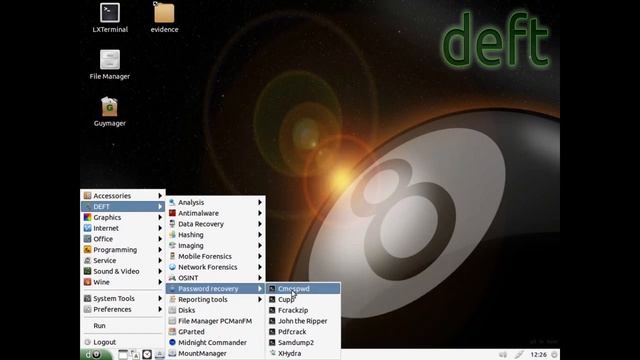Expand the Imaging submenu

[x=216, y=246]
